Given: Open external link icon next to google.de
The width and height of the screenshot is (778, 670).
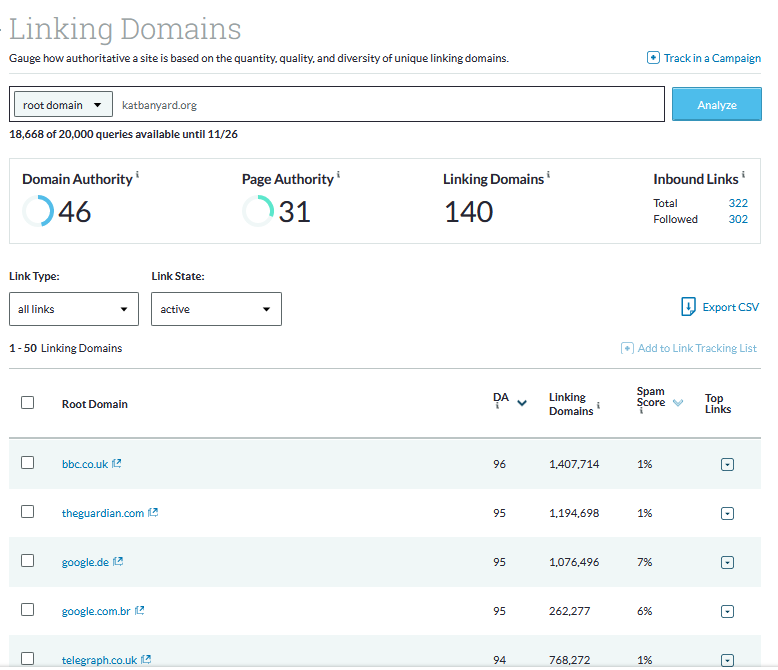Looking at the screenshot, I should coord(118,561).
